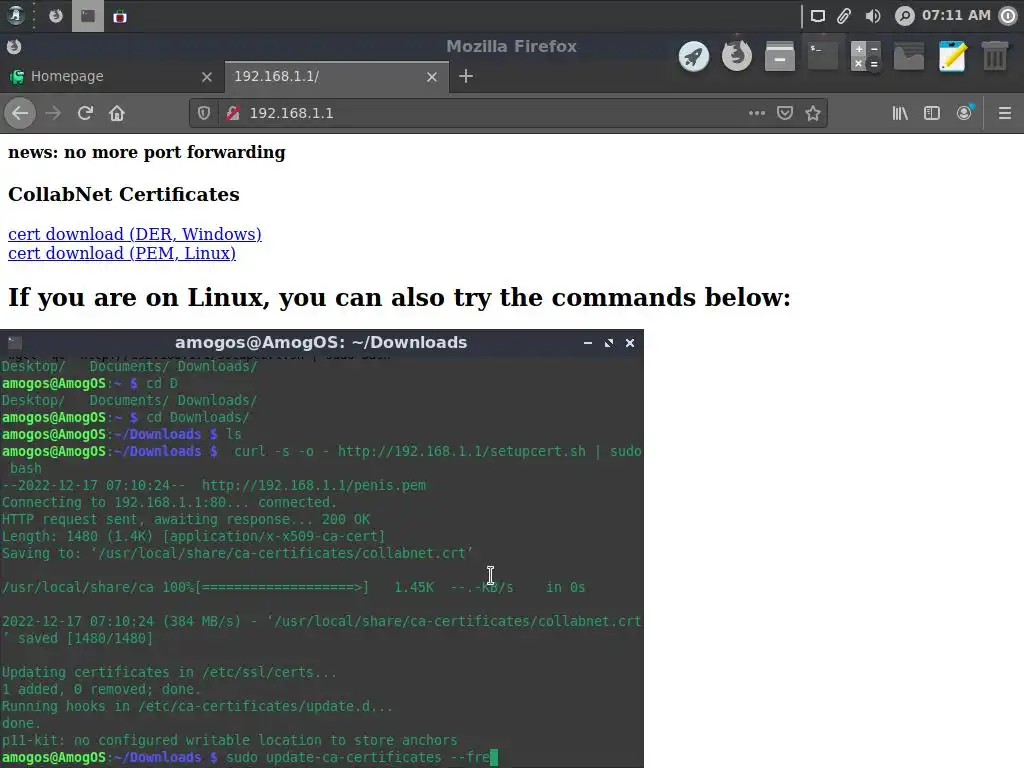Close the Homepage tab
1024x768 pixels.
point(207,77)
